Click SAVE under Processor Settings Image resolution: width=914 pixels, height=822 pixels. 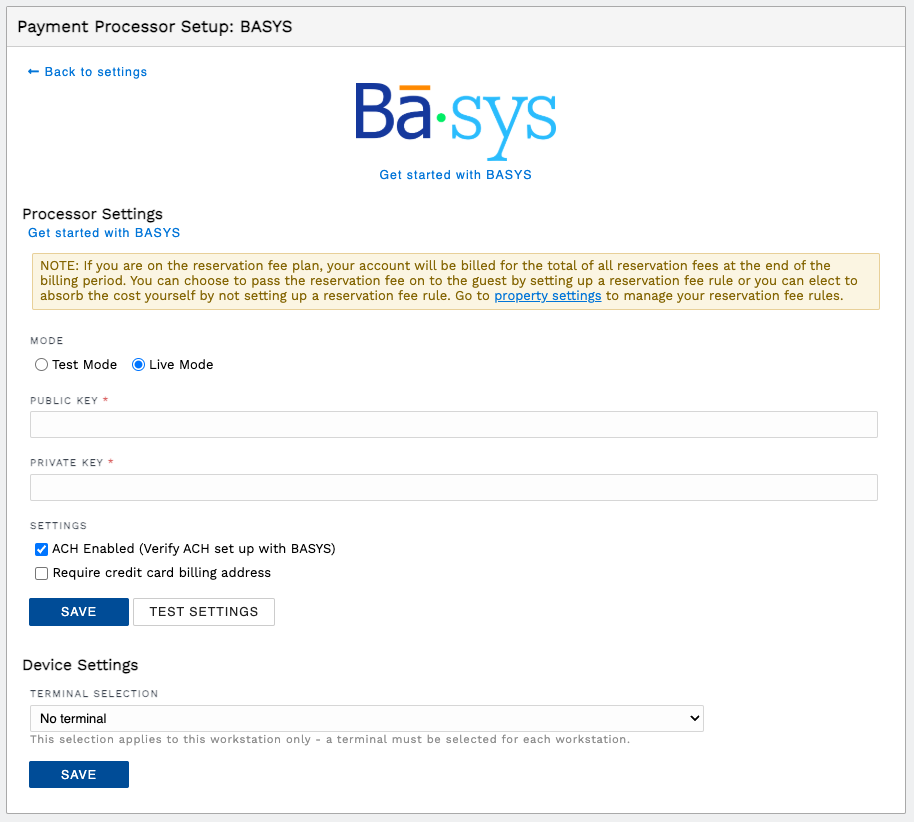pyautogui.click(x=78, y=611)
